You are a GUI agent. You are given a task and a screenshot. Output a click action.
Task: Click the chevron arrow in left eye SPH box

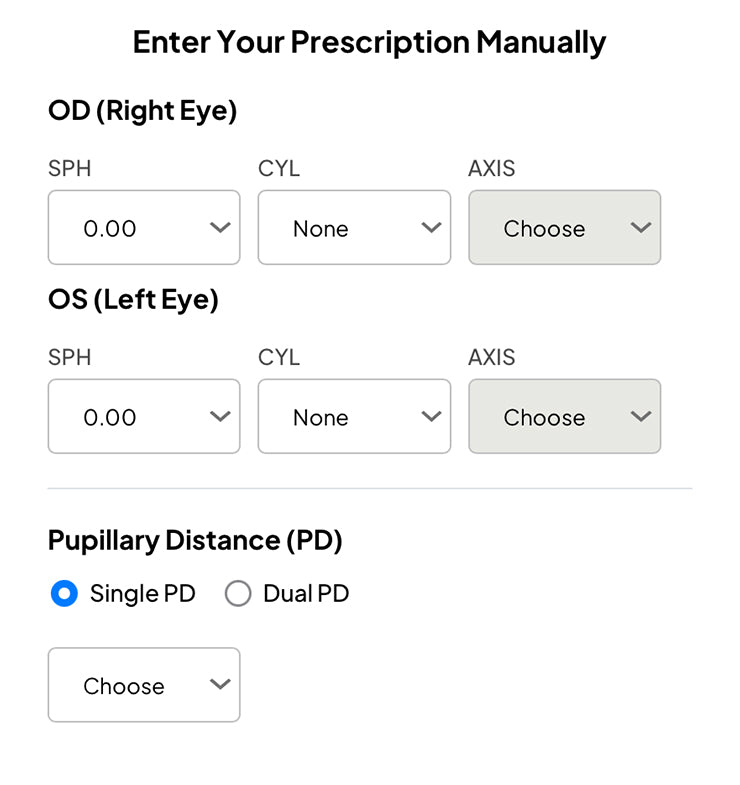coord(220,417)
